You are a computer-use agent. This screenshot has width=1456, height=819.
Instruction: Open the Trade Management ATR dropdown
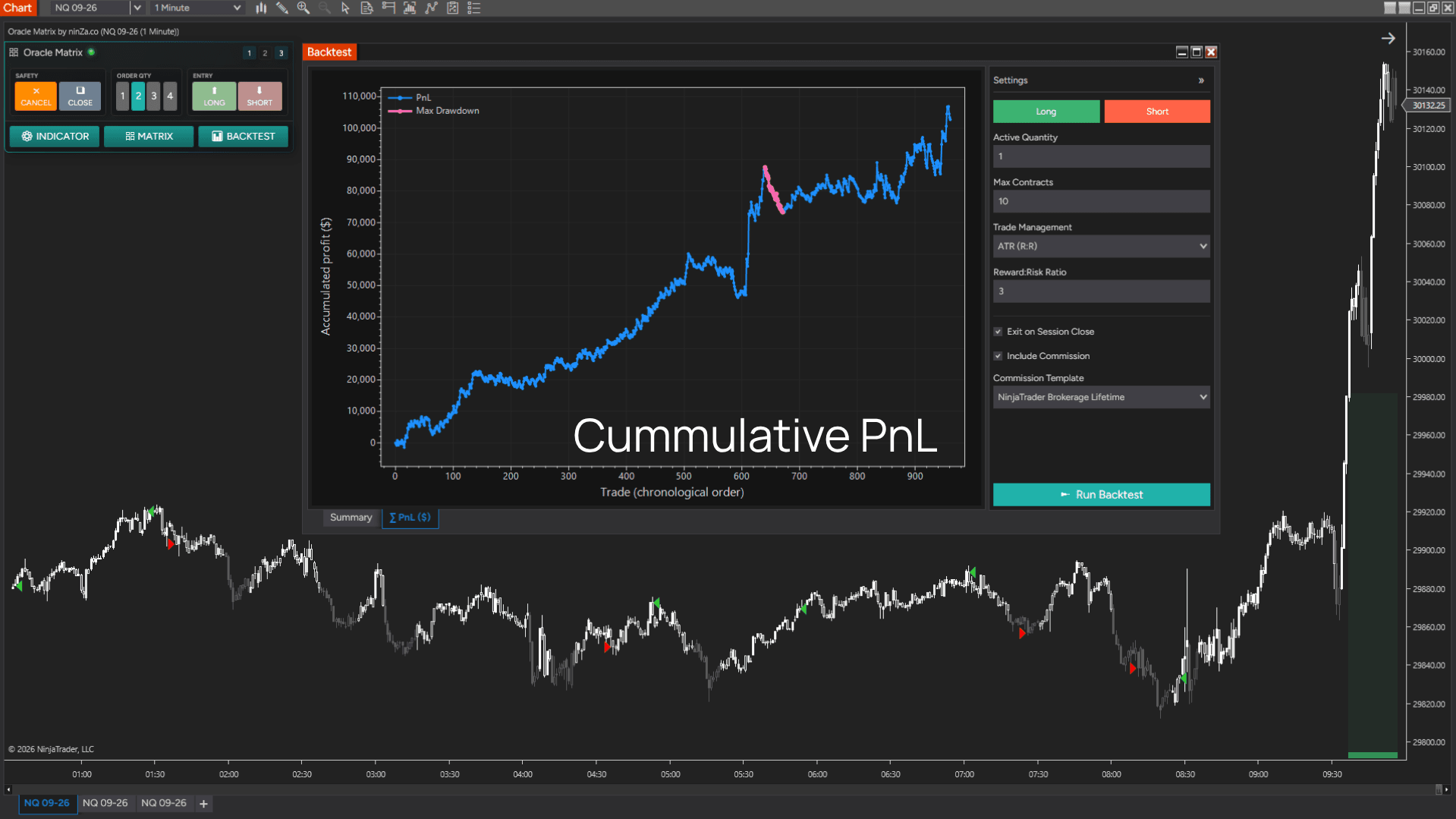pyautogui.click(x=1101, y=246)
